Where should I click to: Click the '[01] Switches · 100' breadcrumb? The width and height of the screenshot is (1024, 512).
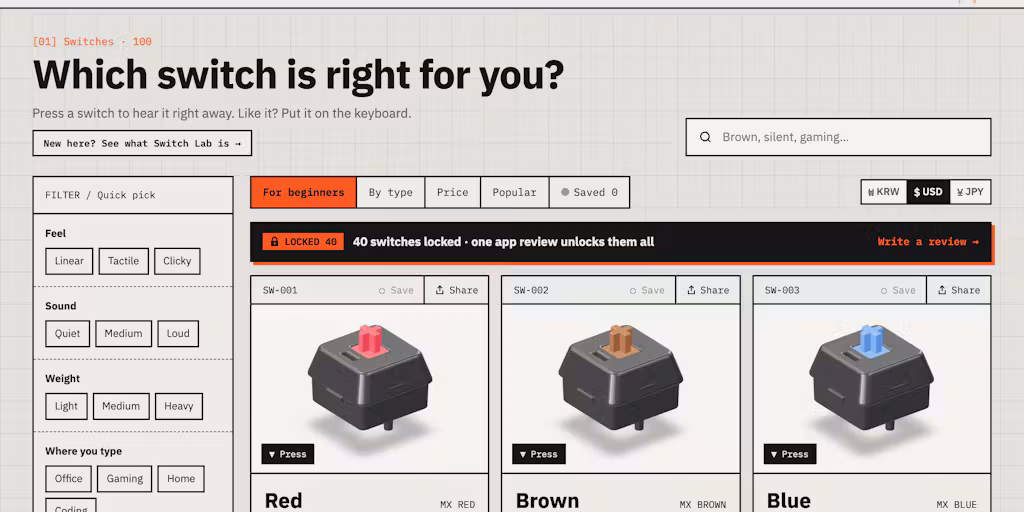(x=92, y=42)
